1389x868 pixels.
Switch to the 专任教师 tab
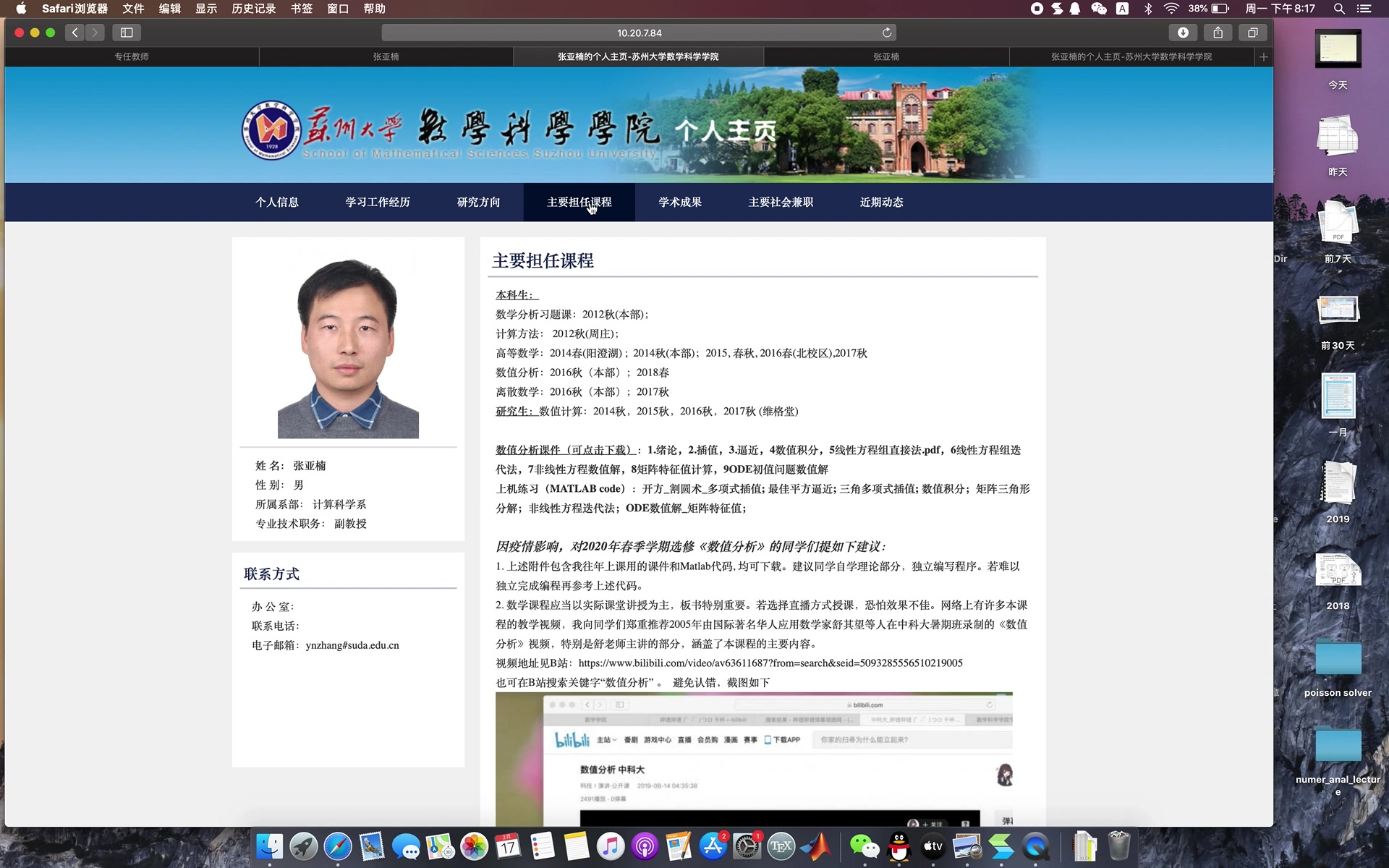pyautogui.click(x=132, y=56)
